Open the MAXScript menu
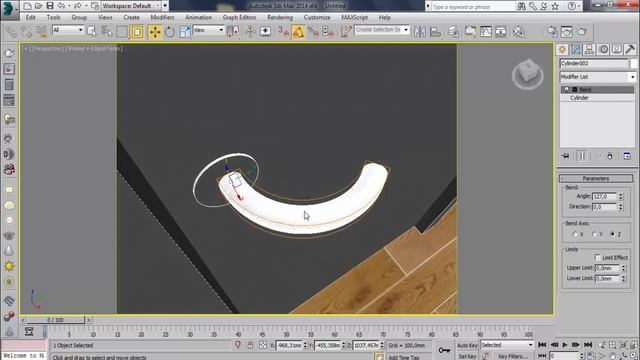 point(354,18)
